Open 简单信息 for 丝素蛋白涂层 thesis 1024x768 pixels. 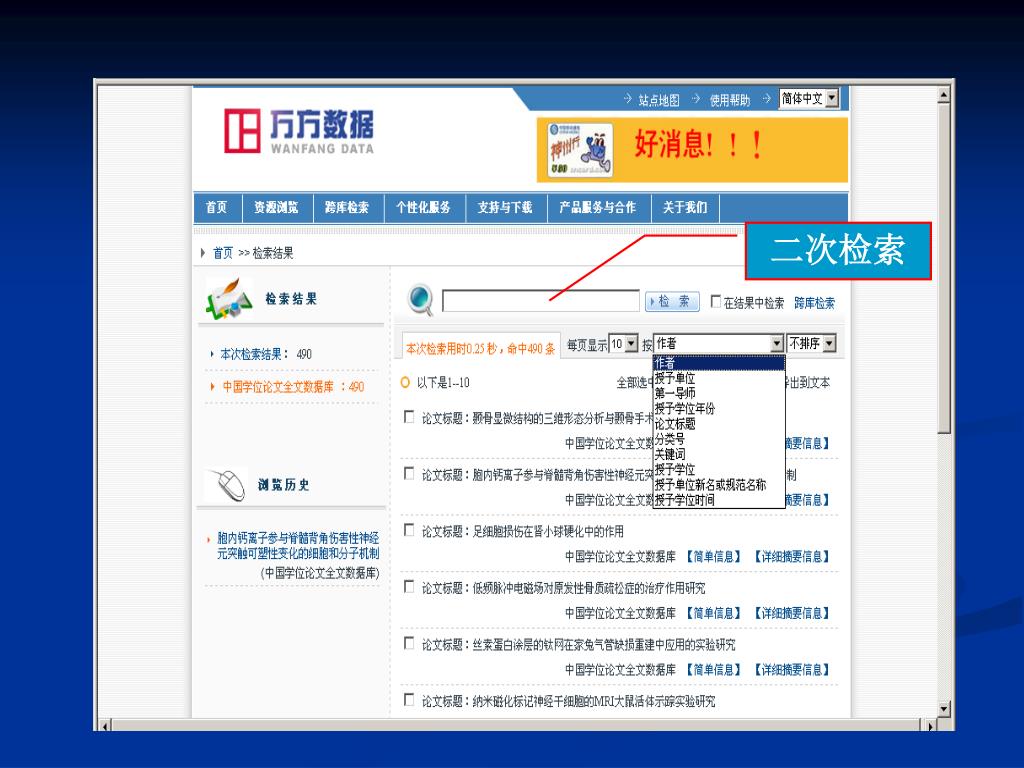tap(712, 669)
